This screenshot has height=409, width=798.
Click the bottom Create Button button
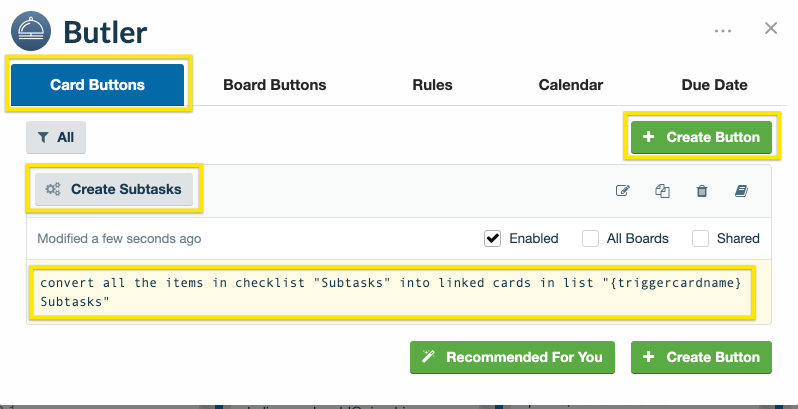(x=701, y=357)
